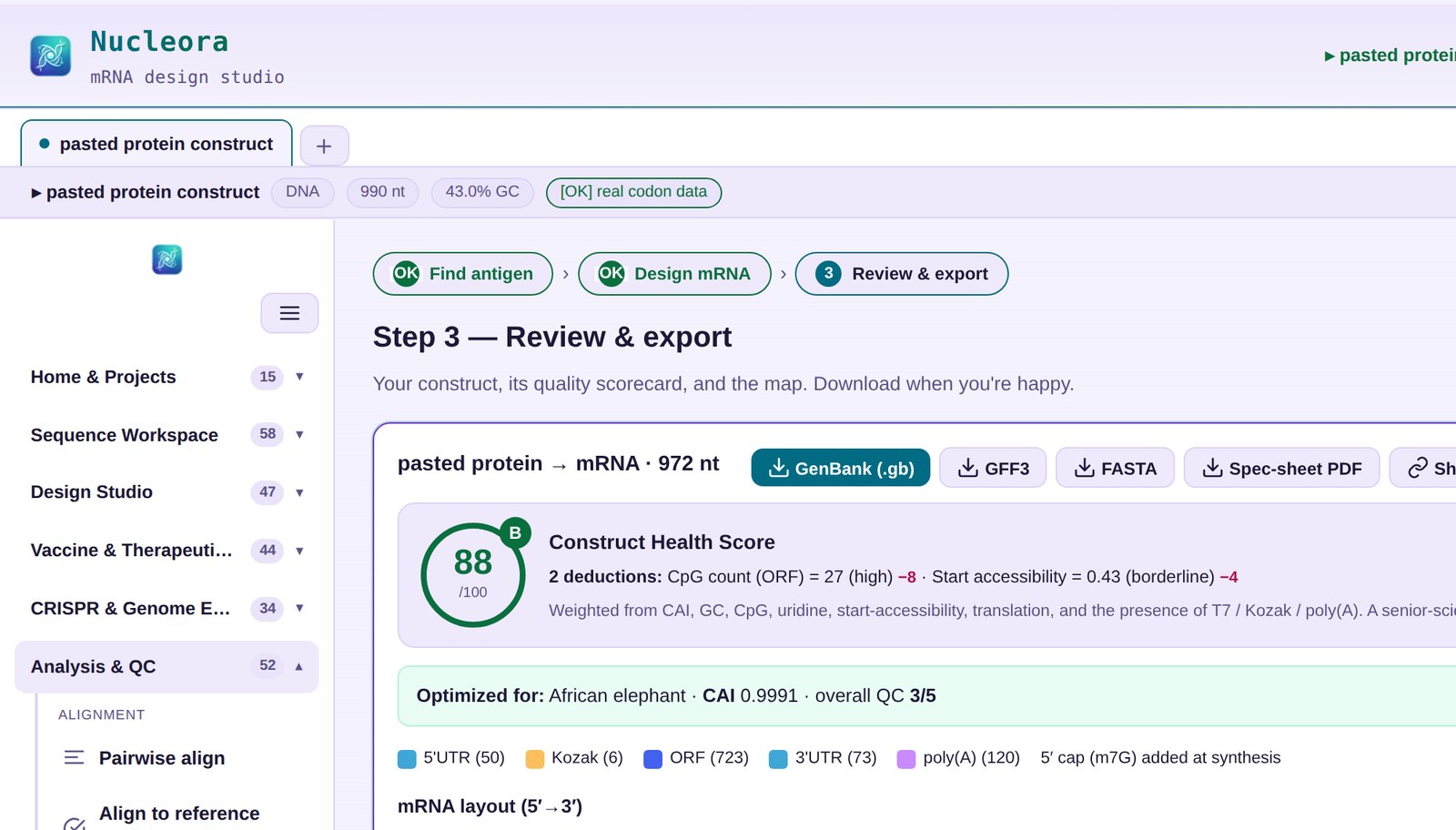The height and width of the screenshot is (830, 1456).
Task: Open the header pasted protein disclosure
Action: (x=1390, y=56)
